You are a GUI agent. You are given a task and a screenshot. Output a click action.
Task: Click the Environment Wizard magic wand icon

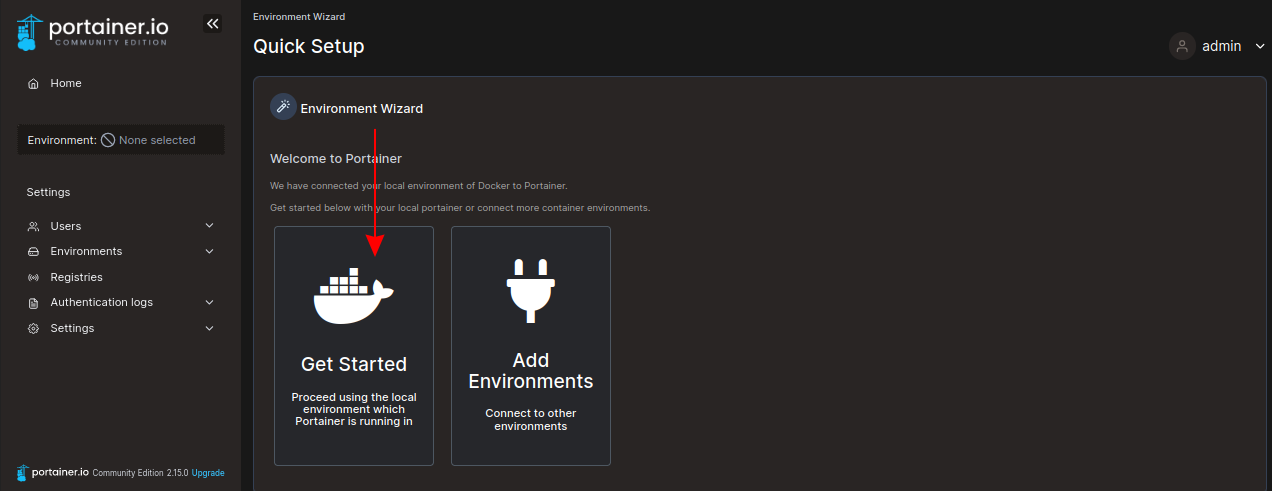click(283, 108)
